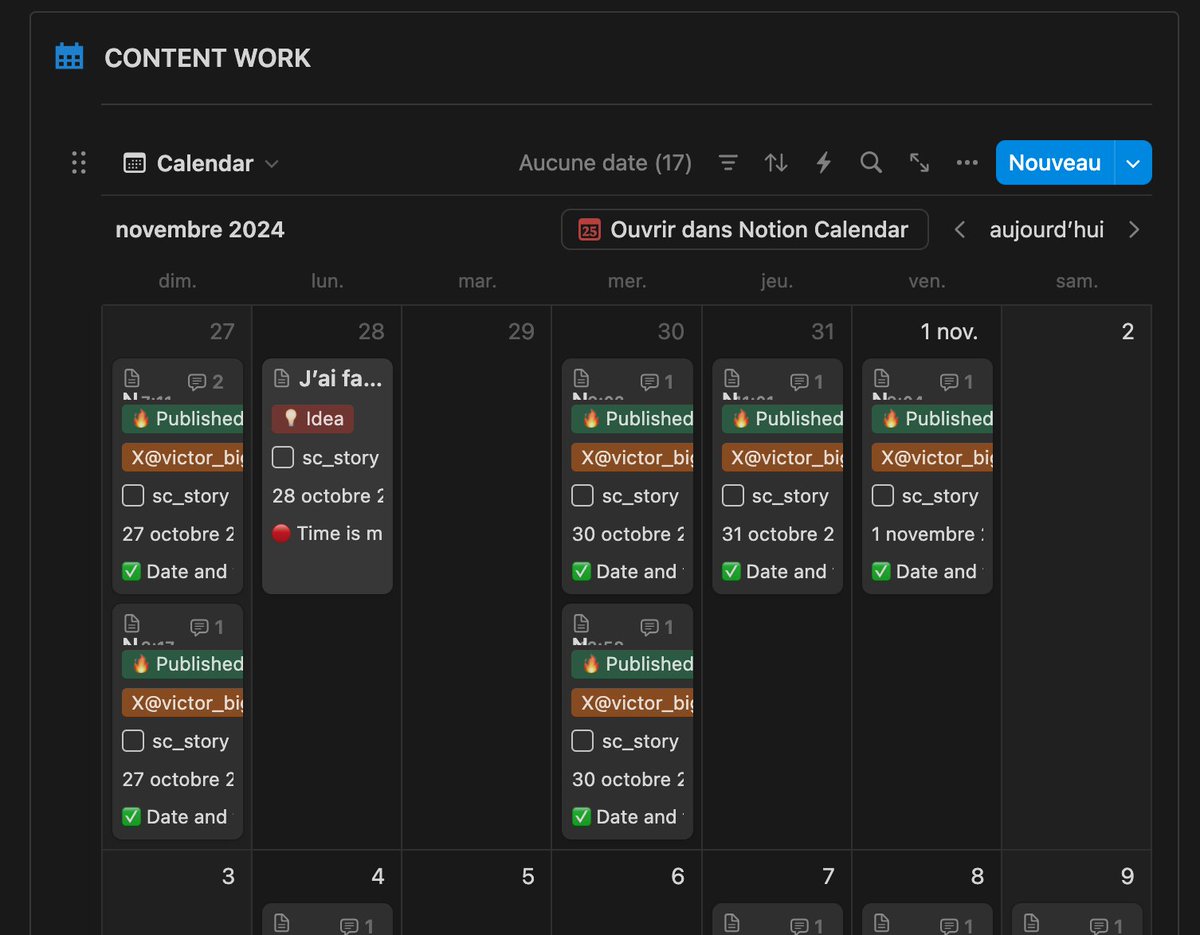
Task: Open the J'ai fa... card title
Action: click(x=340, y=379)
